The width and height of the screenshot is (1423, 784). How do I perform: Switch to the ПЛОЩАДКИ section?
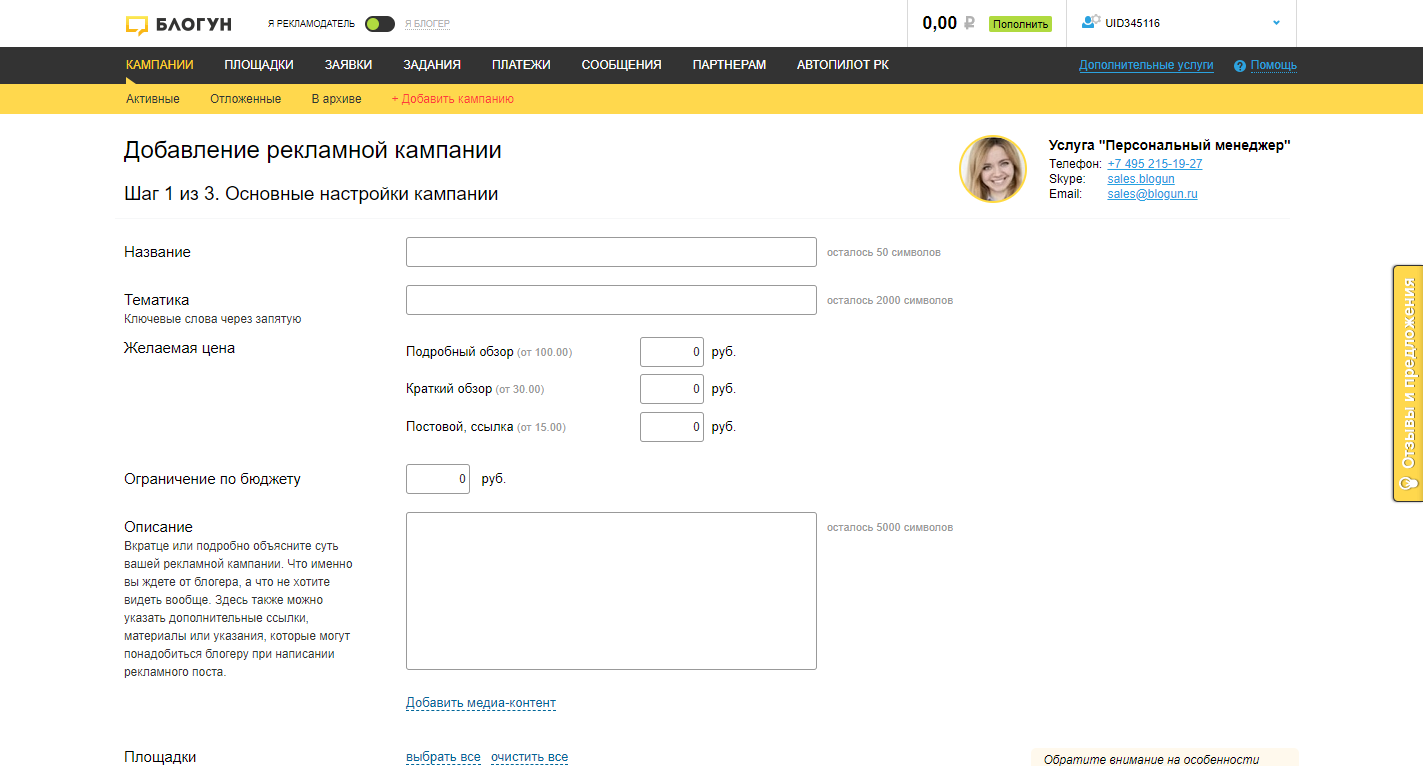click(258, 64)
